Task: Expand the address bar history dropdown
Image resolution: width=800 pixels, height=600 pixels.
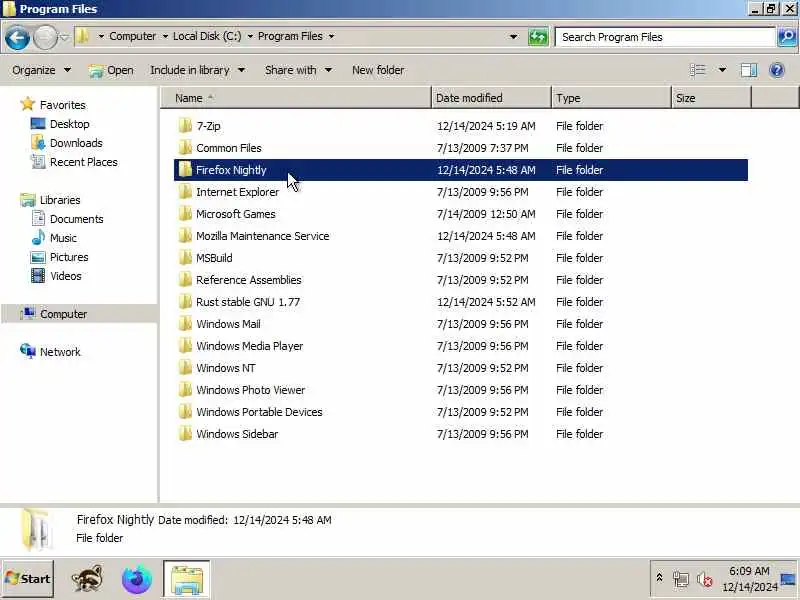Action: click(x=513, y=37)
